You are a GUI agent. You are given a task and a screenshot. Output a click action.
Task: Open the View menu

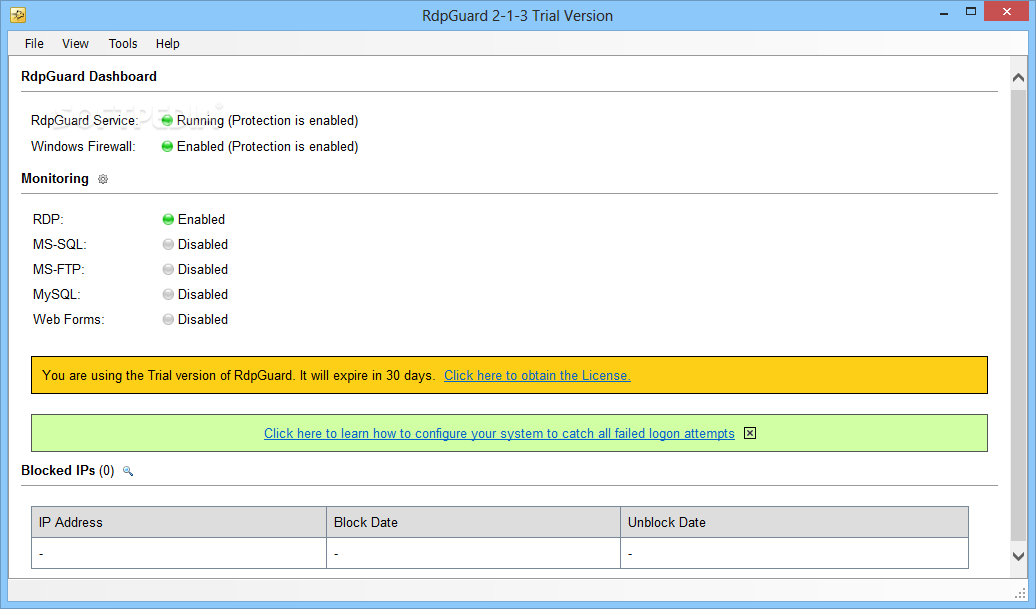point(75,44)
